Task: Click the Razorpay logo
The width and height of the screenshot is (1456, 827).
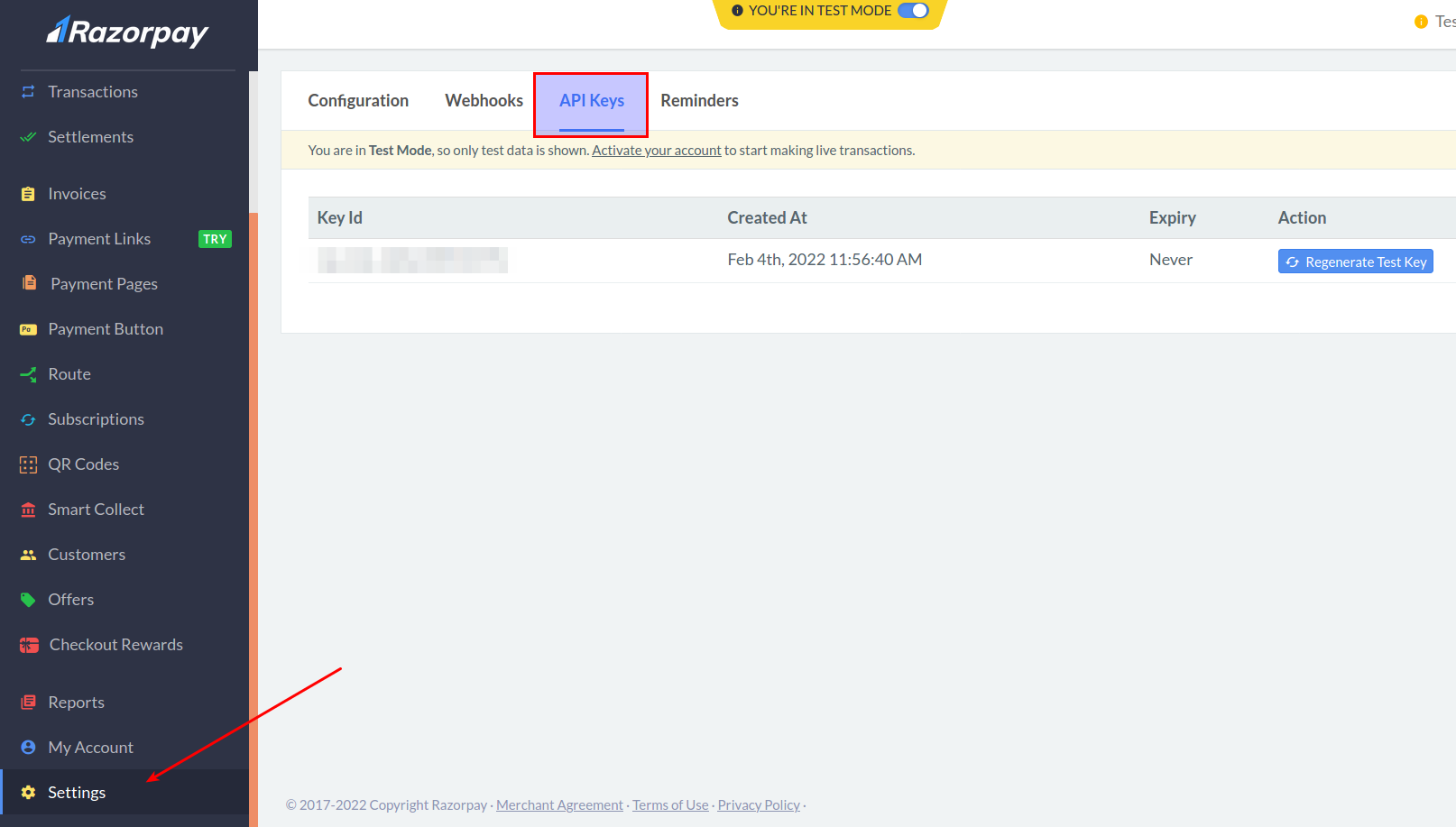Action: point(127,32)
